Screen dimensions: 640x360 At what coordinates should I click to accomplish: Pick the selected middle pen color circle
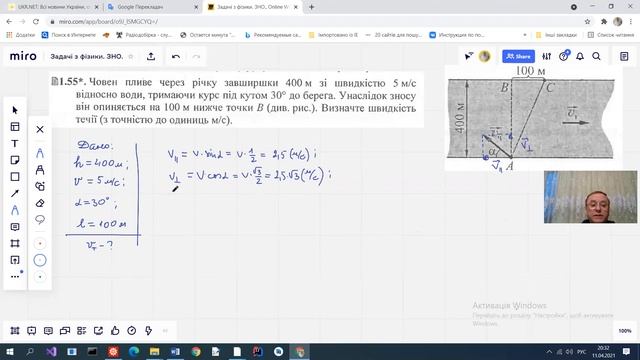[x=40, y=260]
